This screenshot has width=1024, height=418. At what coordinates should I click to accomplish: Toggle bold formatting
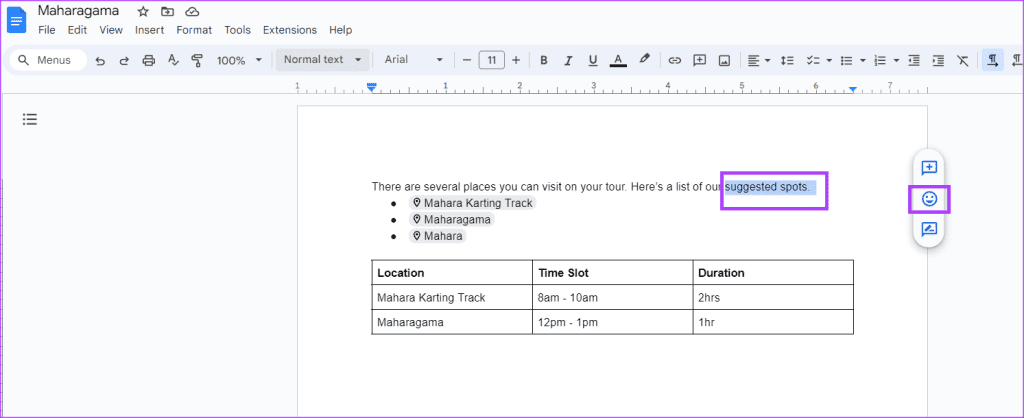[x=543, y=61]
